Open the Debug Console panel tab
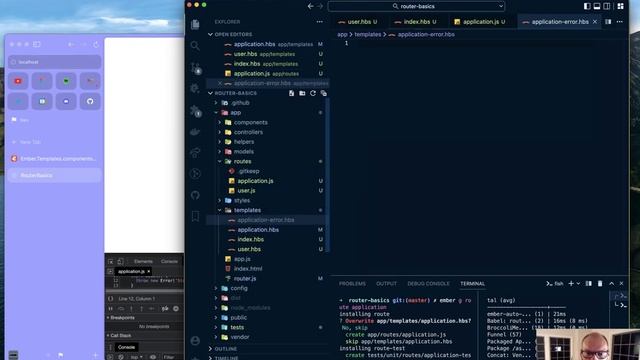Image resolution: width=640 pixels, height=360 pixels. (428, 284)
